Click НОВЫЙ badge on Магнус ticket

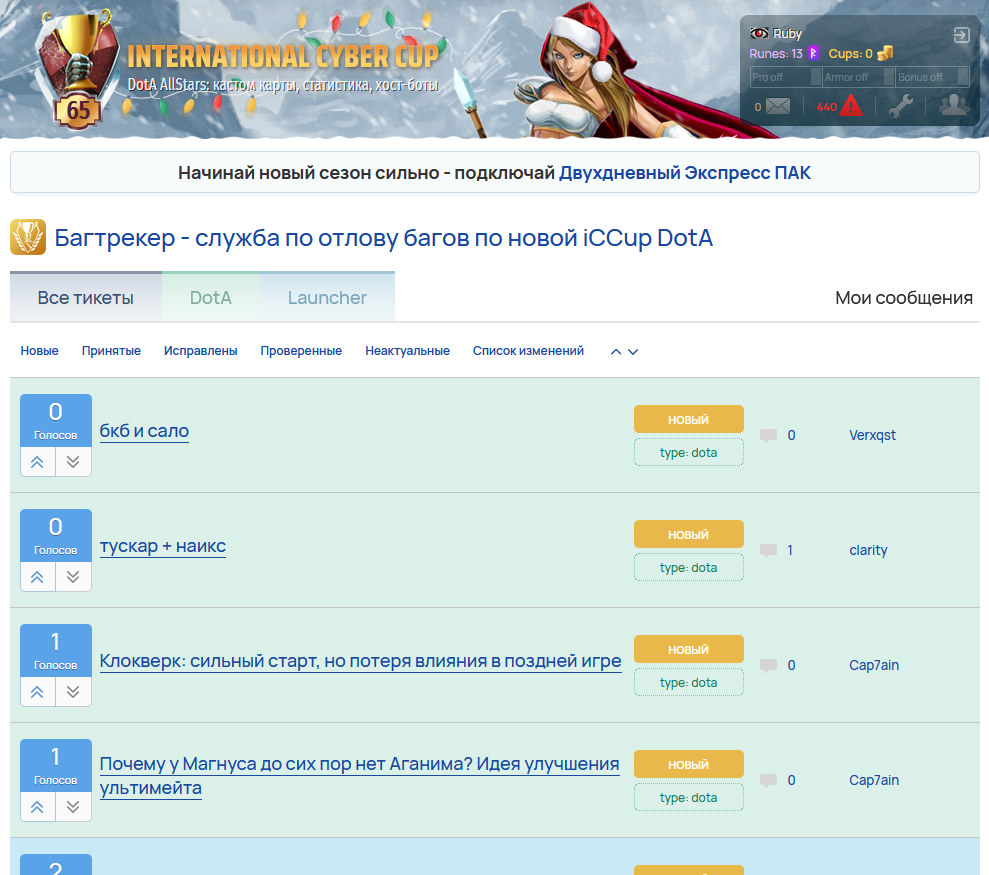coord(689,764)
